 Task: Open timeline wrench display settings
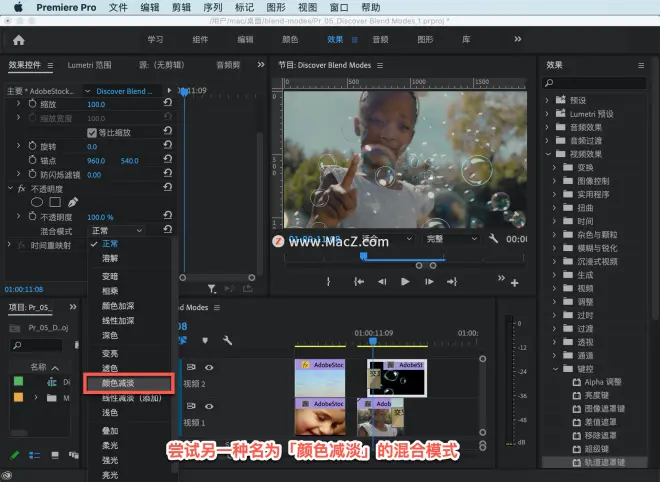[227, 340]
